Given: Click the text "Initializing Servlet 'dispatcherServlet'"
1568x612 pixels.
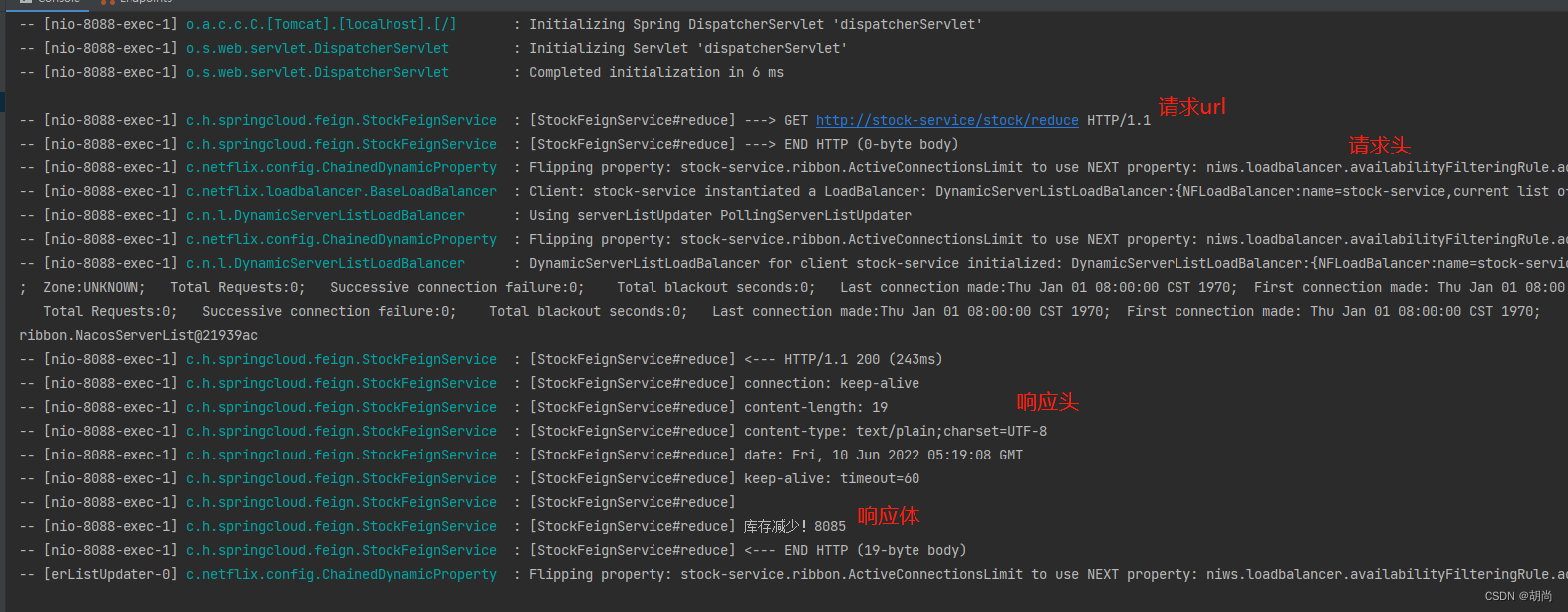Looking at the screenshot, I should pyautogui.click(x=687, y=48).
